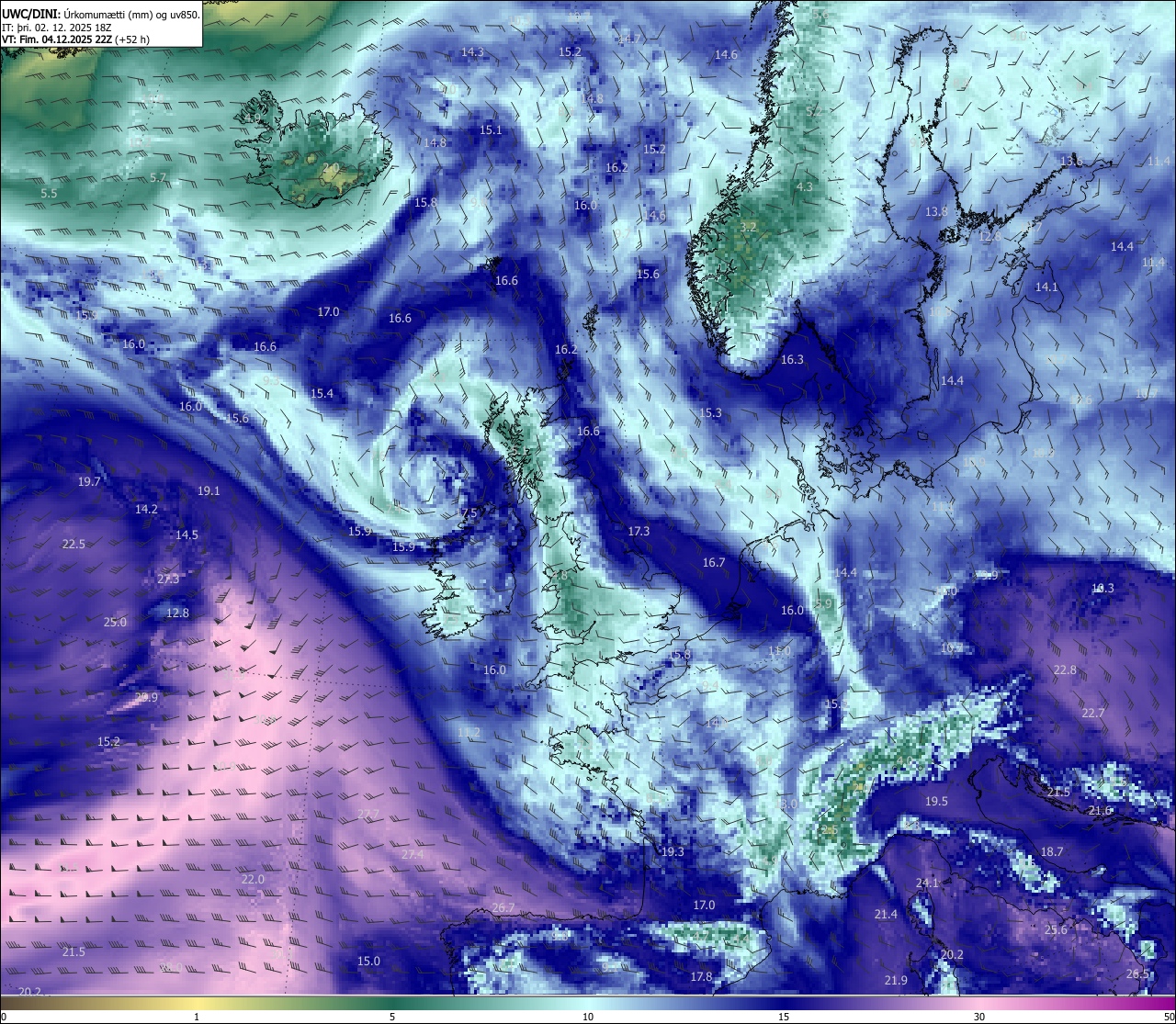Click the map value '25.6'
Viewport: 1176px width, 1024px height.
point(1056,930)
